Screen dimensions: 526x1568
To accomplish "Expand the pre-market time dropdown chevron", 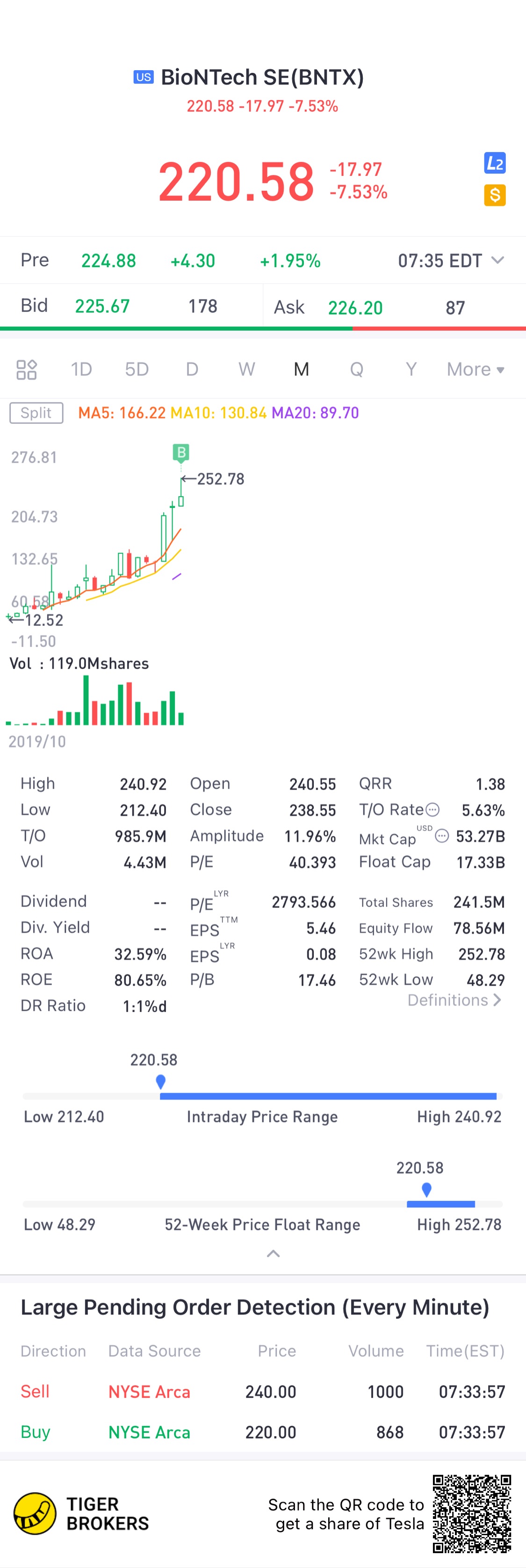I will 497,261.
